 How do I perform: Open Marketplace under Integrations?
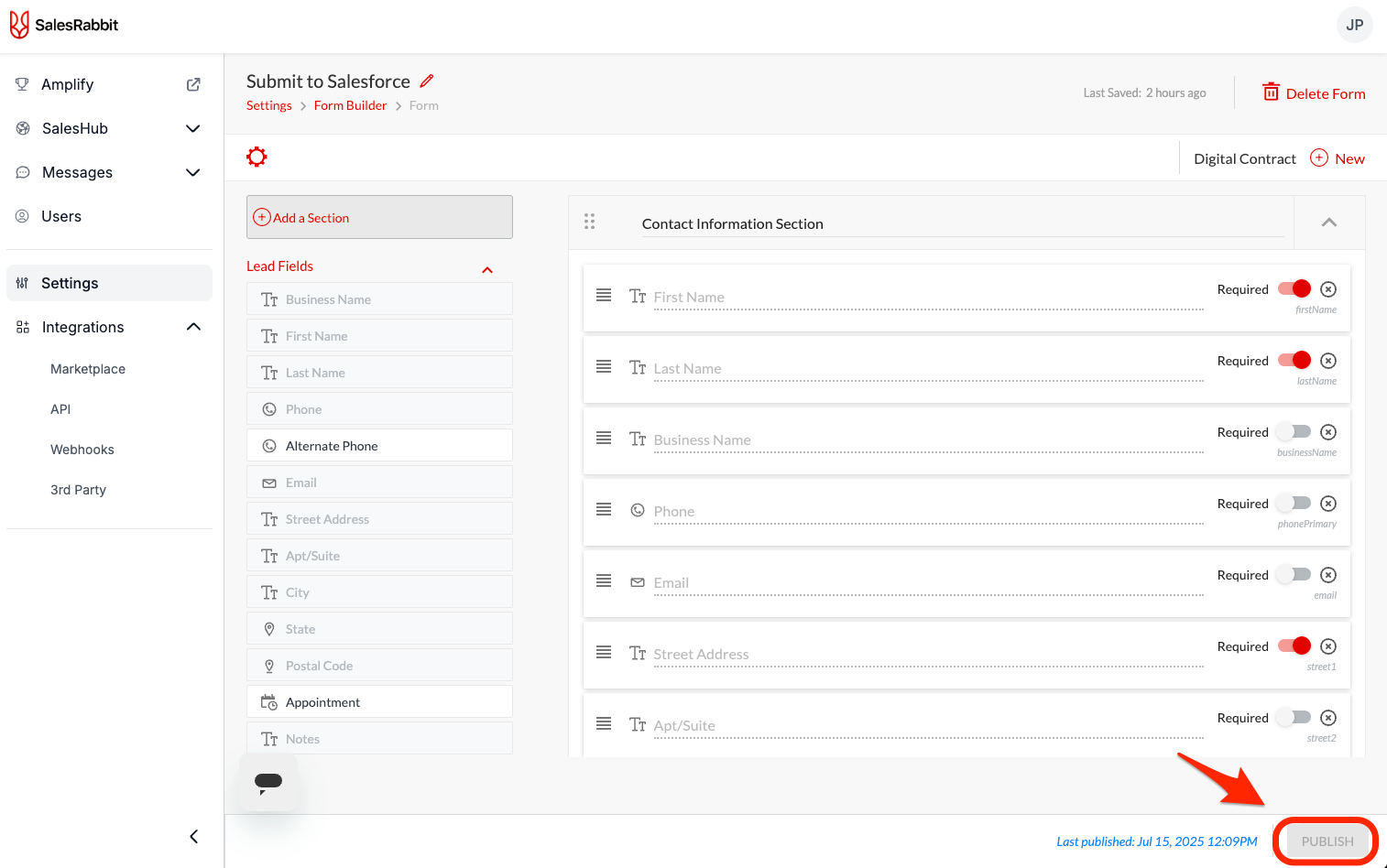[x=88, y=369]
